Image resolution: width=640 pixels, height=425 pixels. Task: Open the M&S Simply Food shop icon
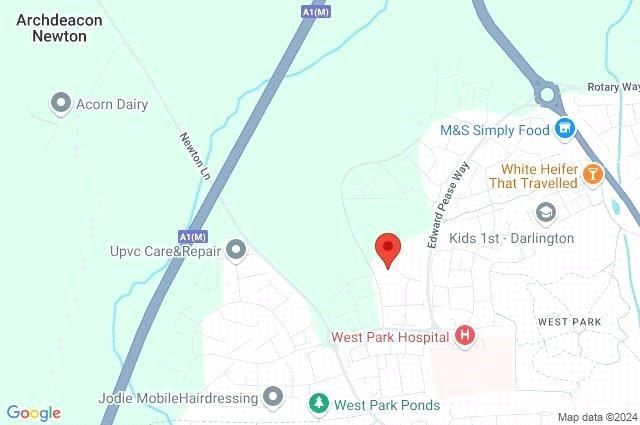[565, 130]
